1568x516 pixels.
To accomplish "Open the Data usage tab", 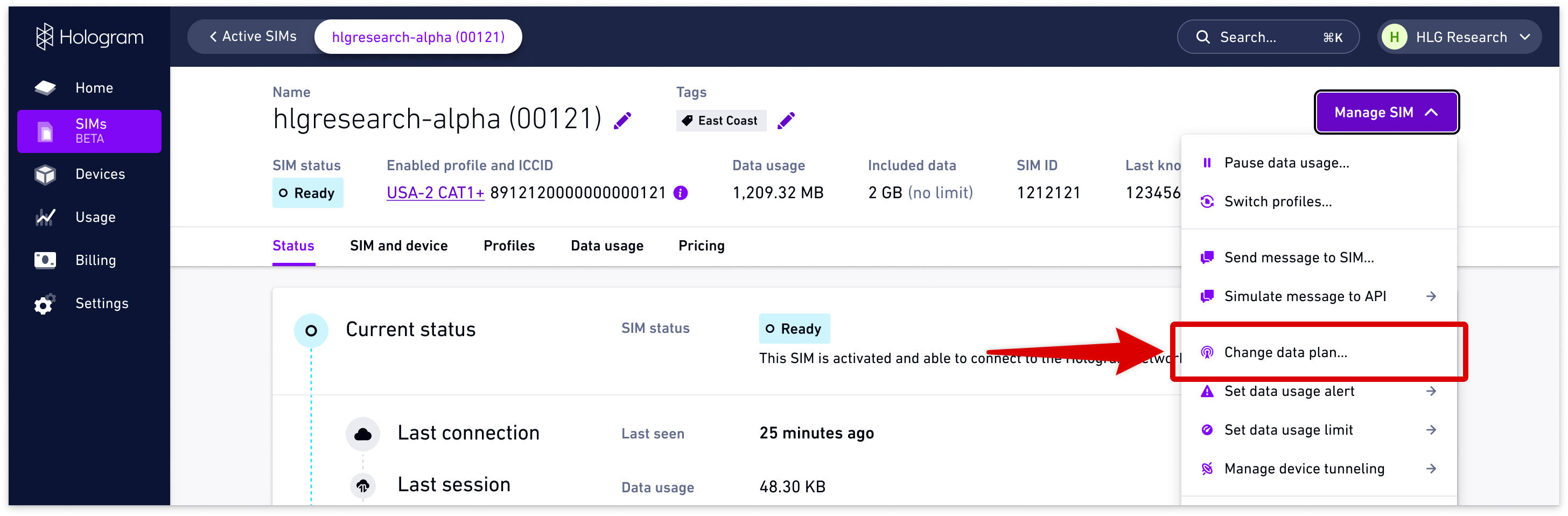I will tap(607, 246).
